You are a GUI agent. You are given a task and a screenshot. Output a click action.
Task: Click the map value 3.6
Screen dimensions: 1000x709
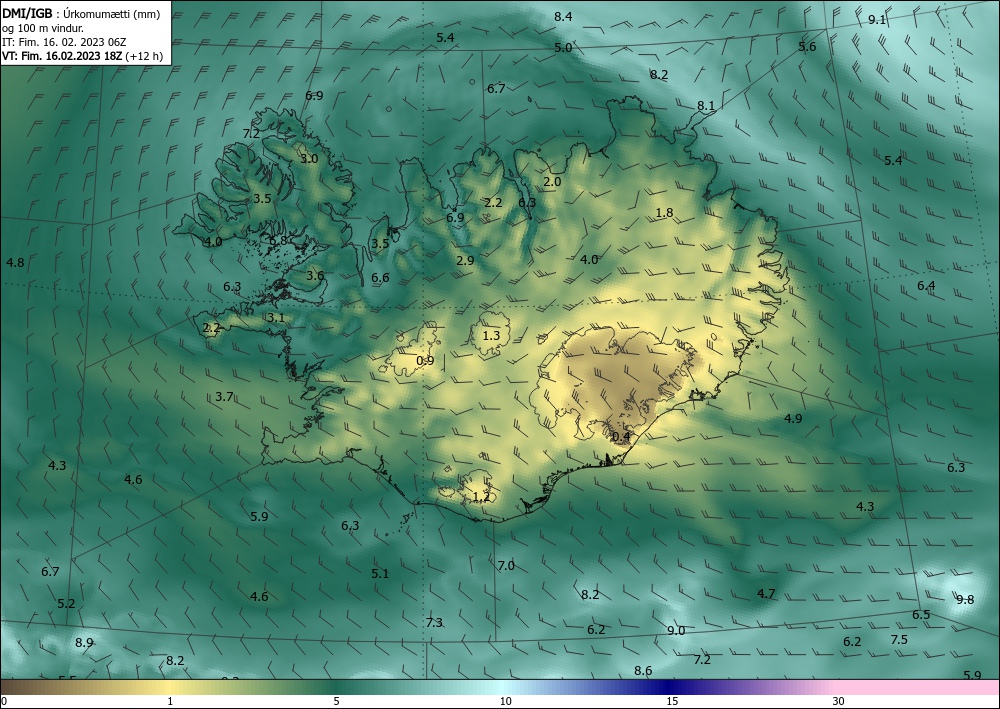point(315,276)
